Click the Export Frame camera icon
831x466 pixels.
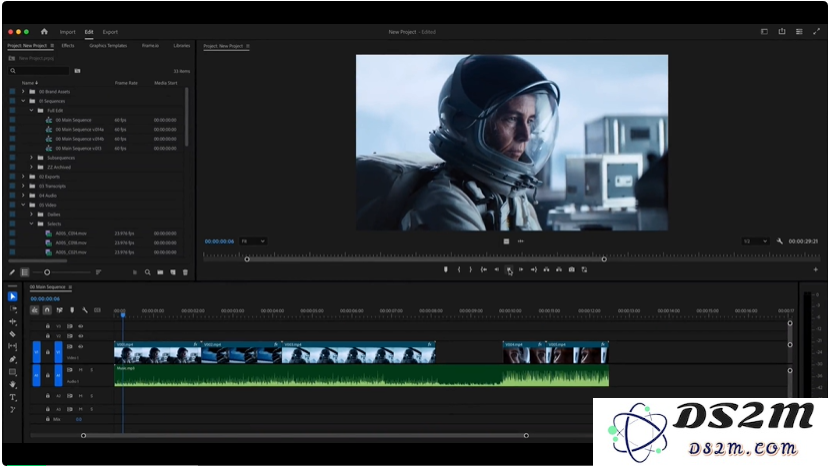(x=572, y=270)
